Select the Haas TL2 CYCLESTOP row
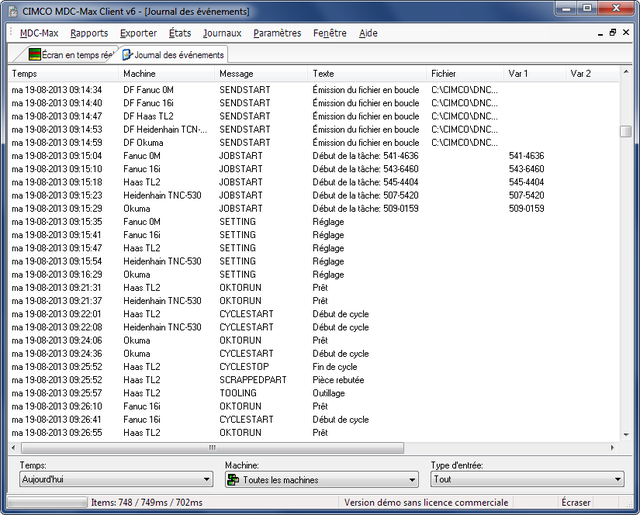The height and width of the screenshot is (515, 640). (313, 367)
